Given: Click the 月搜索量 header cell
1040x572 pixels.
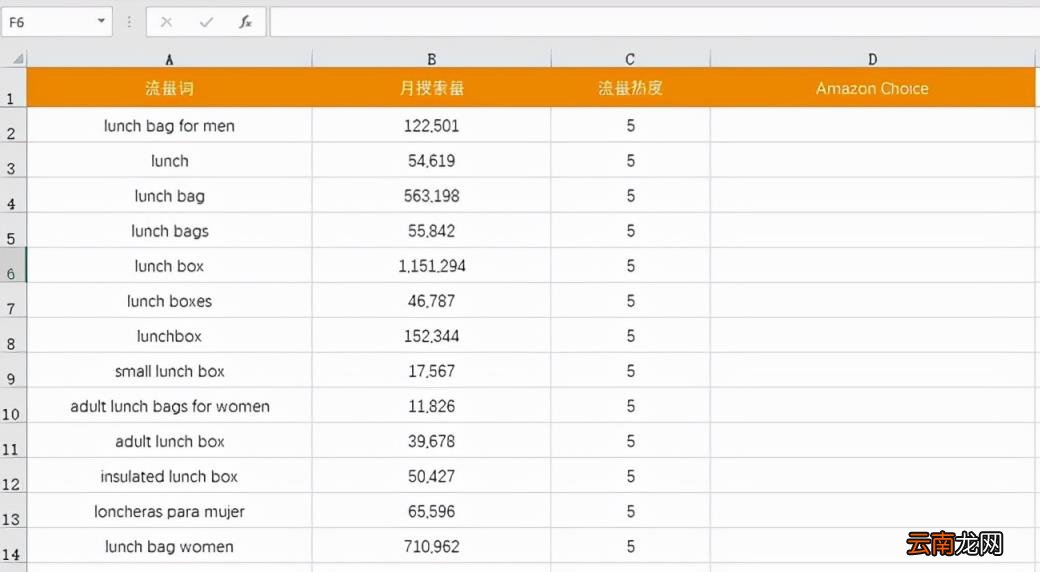Looking at the screenshot, I should 431,88.
